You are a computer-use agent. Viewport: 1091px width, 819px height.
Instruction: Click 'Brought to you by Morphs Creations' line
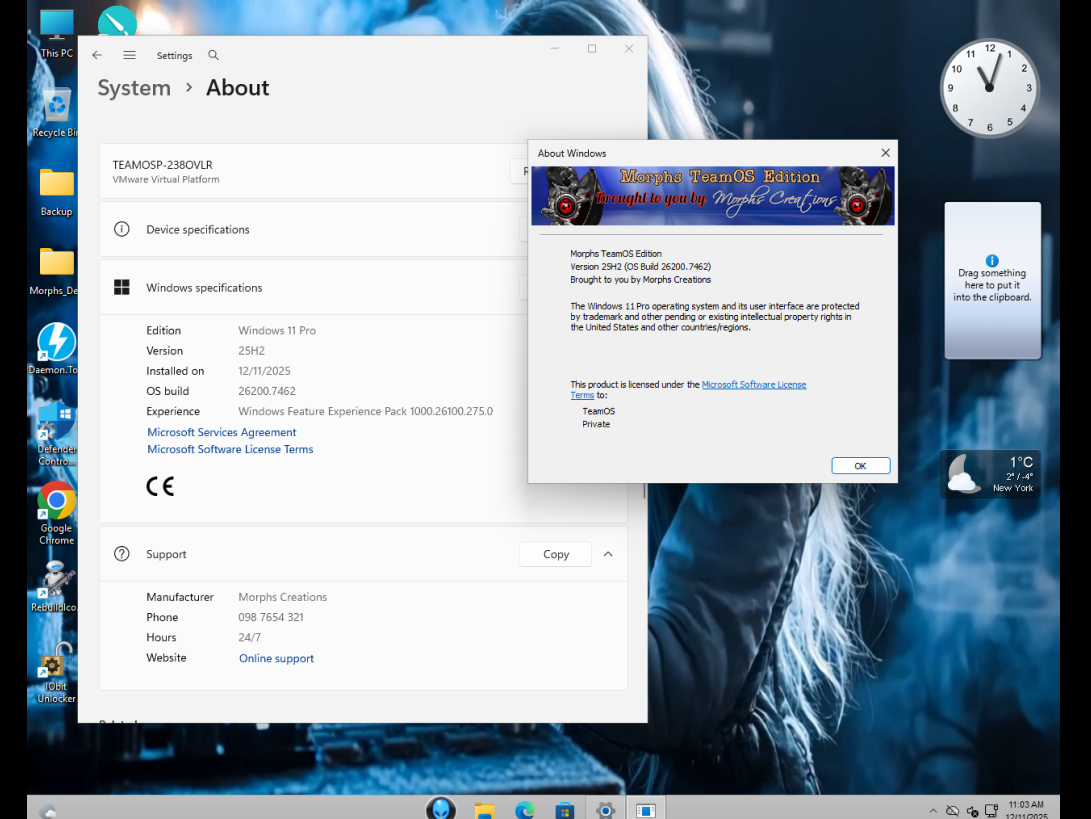pyautogui.click(x=640, y=280)
